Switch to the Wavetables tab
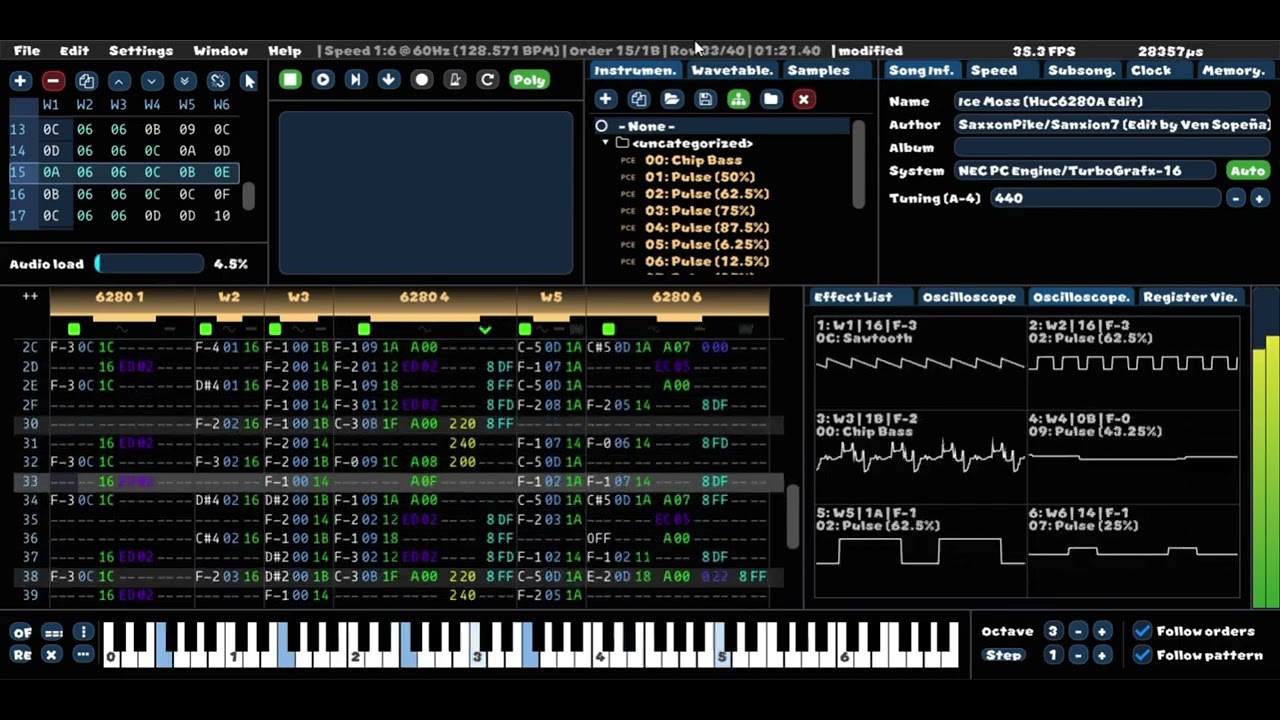1280x720 pixels. click(732, 70)
